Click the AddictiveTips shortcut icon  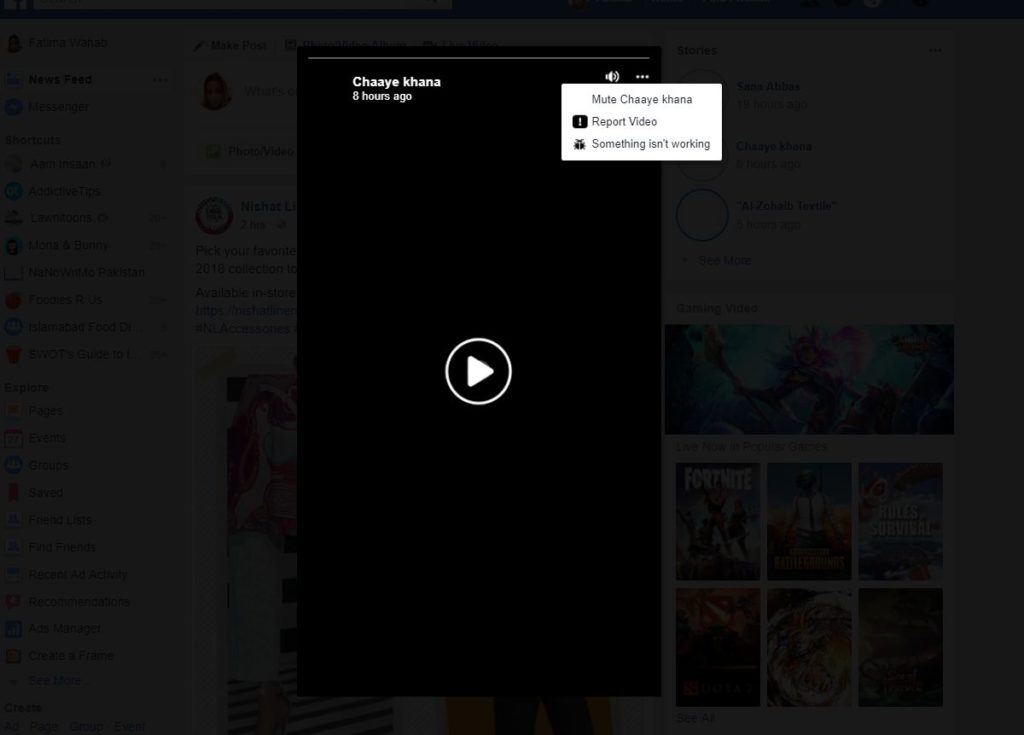(x=14, y=191)
